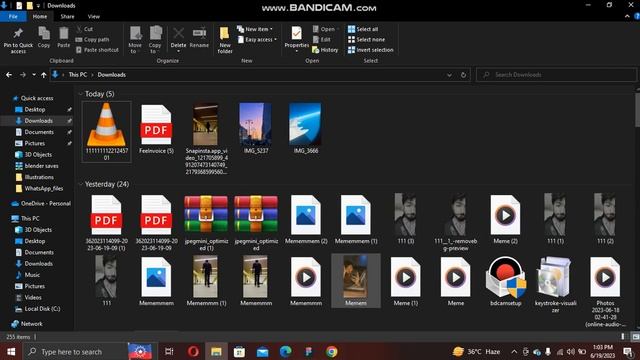The width and height of the screenshot is (640, 360).
Task: Go back with the back arrow
Action: click(x=9, y=75)
